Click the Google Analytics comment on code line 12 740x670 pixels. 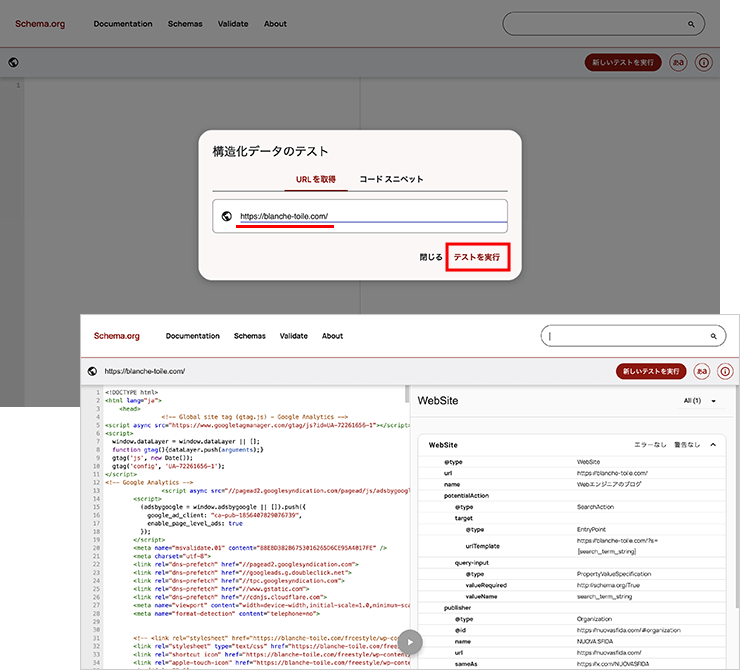(149, 483)
